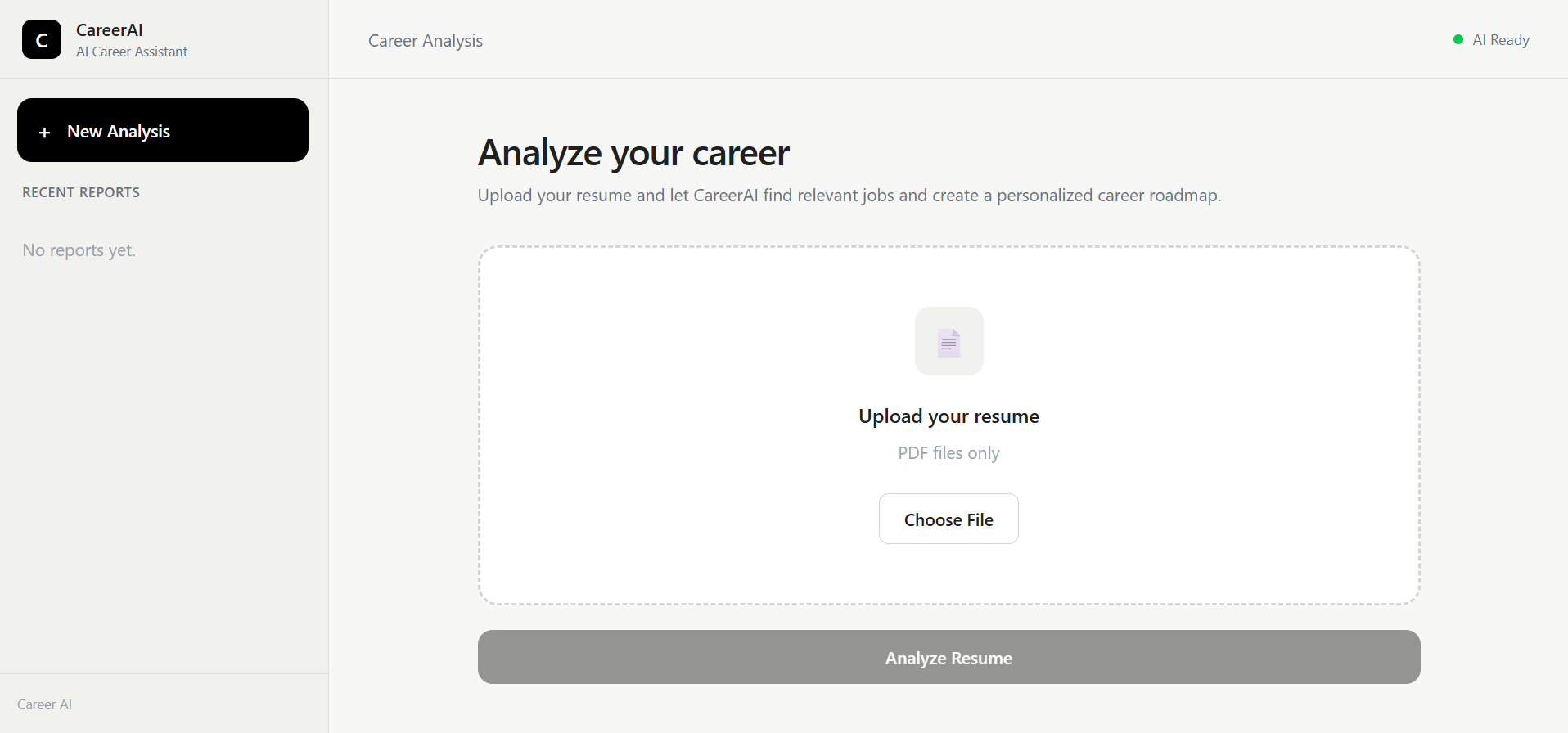Start a New Analysis
Image resolution: width=1568 pixels, height=733 pixels.
coord(163,130)
